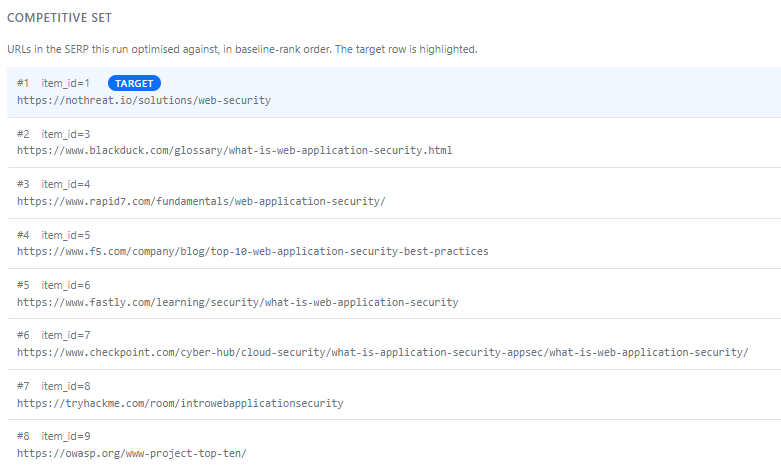781x469 pixels.
Task: Click rank number #2
Action: [x=23, y=134]
